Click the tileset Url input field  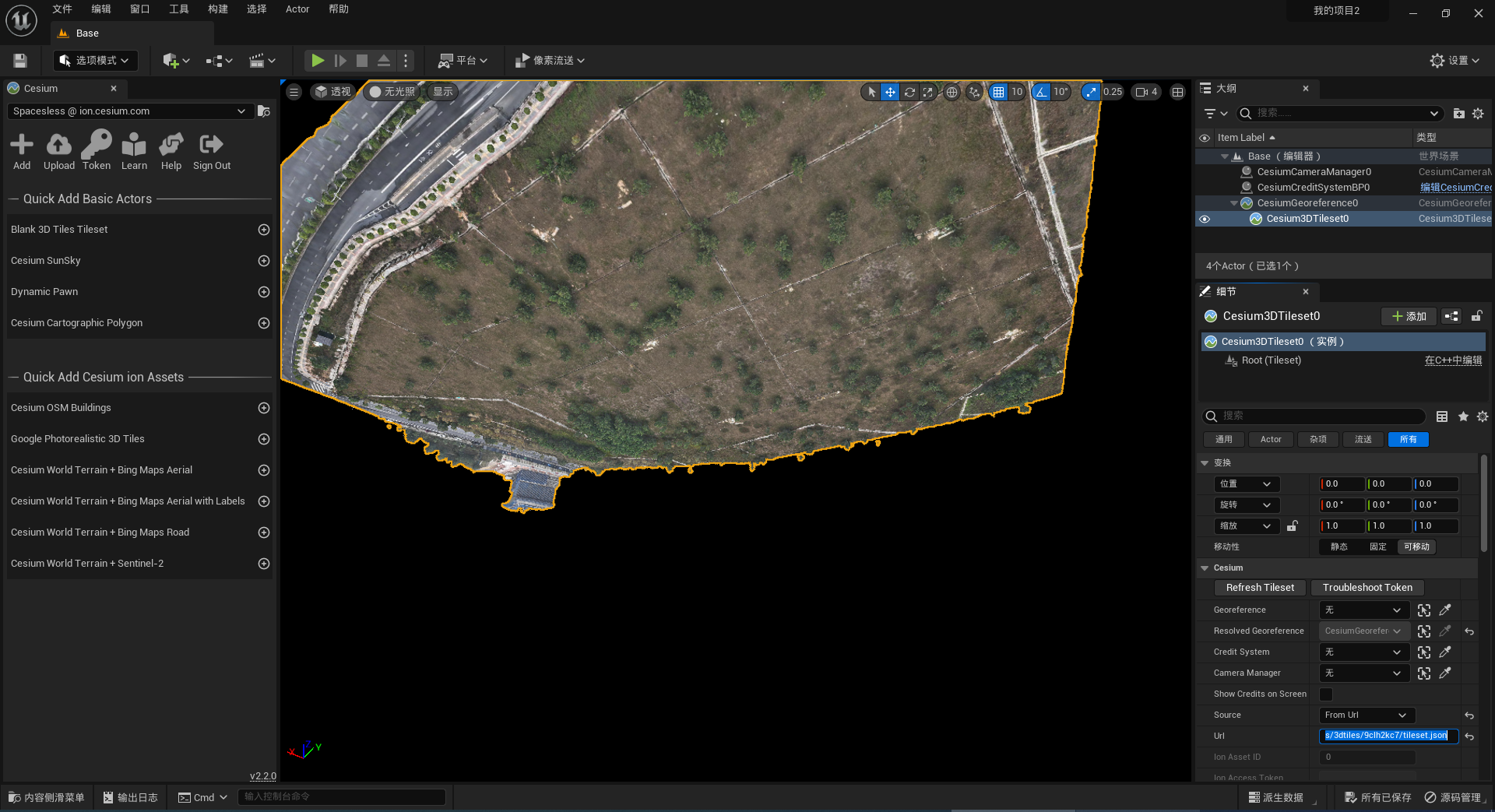[x=1388, y=736]
